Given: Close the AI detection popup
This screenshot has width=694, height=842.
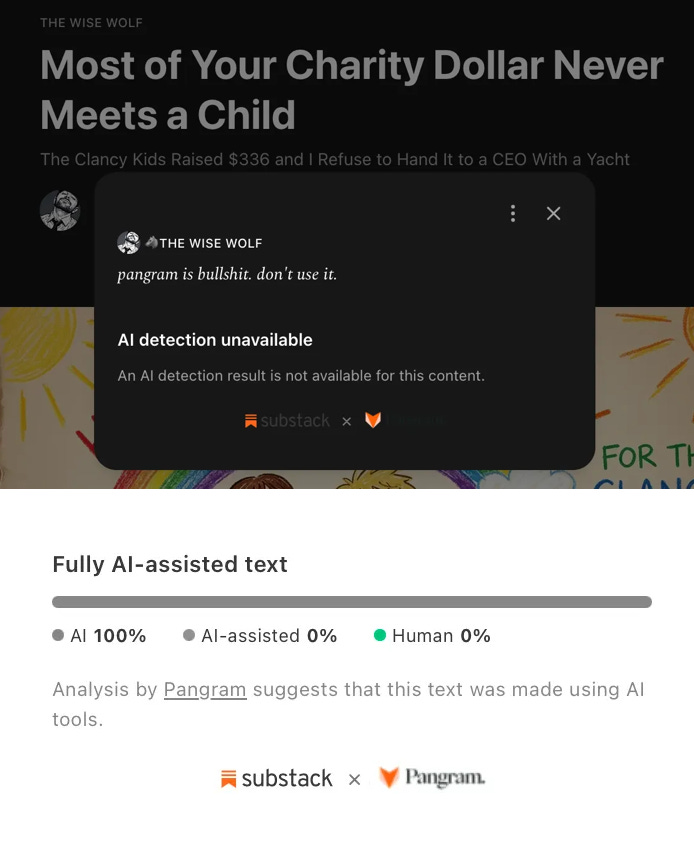Looking at the screenshot, I should [553, 213].
